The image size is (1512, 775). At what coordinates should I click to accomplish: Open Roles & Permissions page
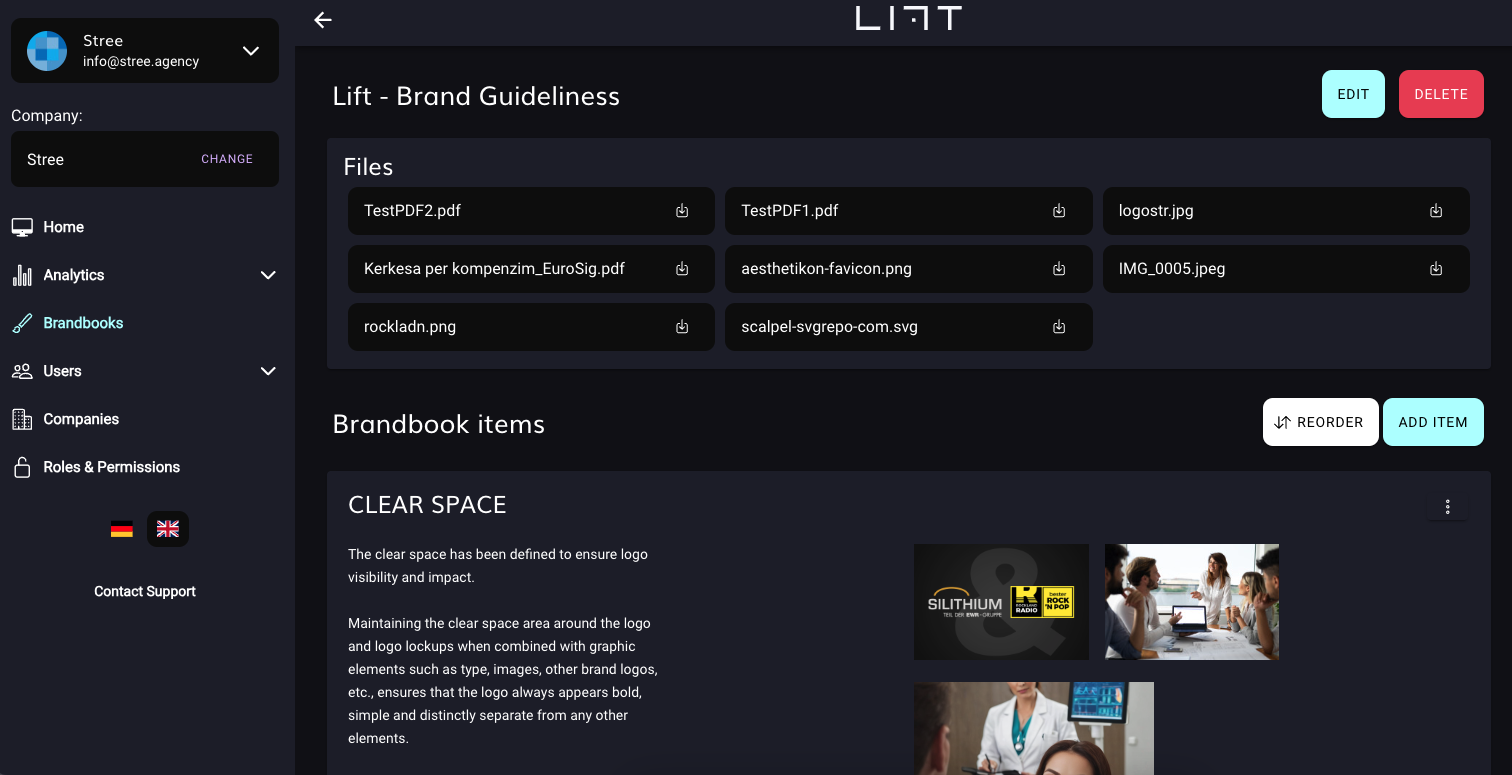(x=111, y=467)
